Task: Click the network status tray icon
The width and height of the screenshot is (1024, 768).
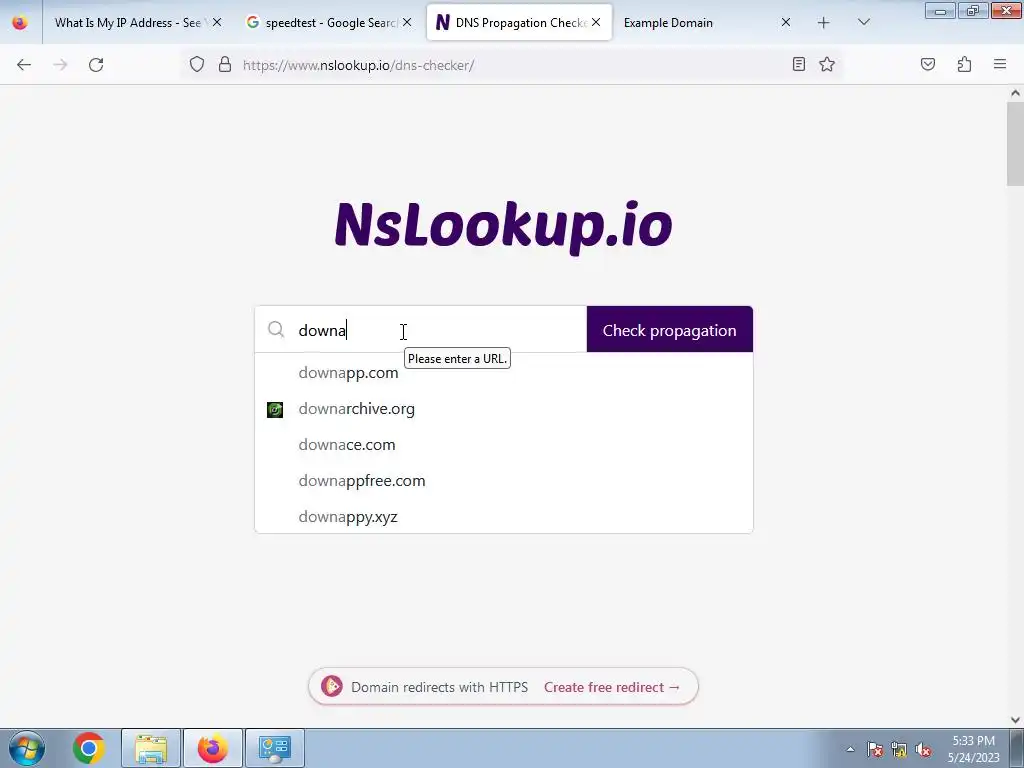Action: tap(899, 749)
